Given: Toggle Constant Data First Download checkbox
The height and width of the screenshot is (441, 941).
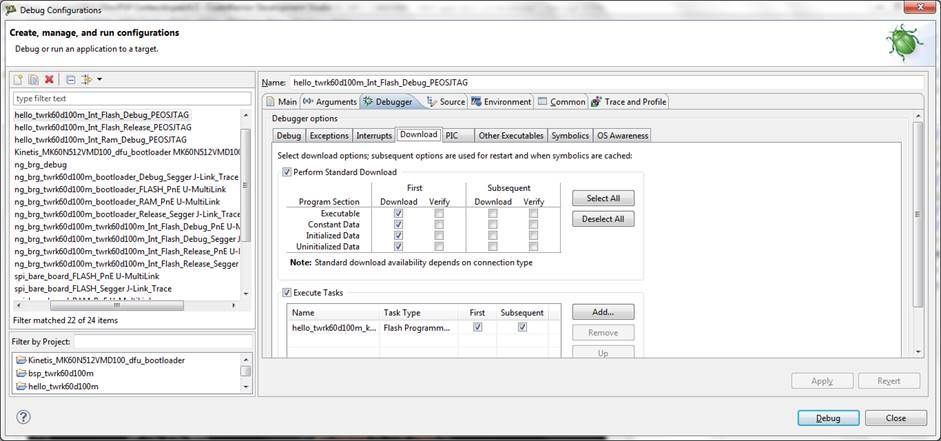Looking at the screenshot, I should click(x=398, y=224).
